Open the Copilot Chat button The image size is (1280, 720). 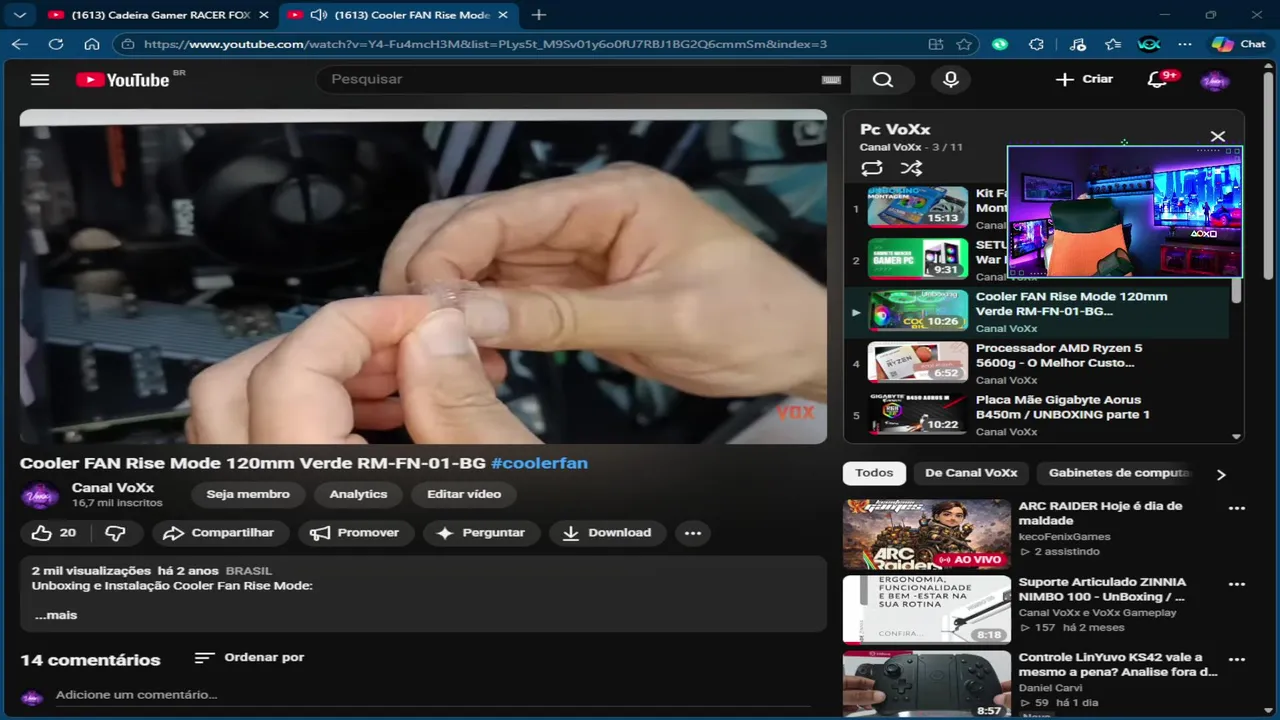tap(1239, 44)
